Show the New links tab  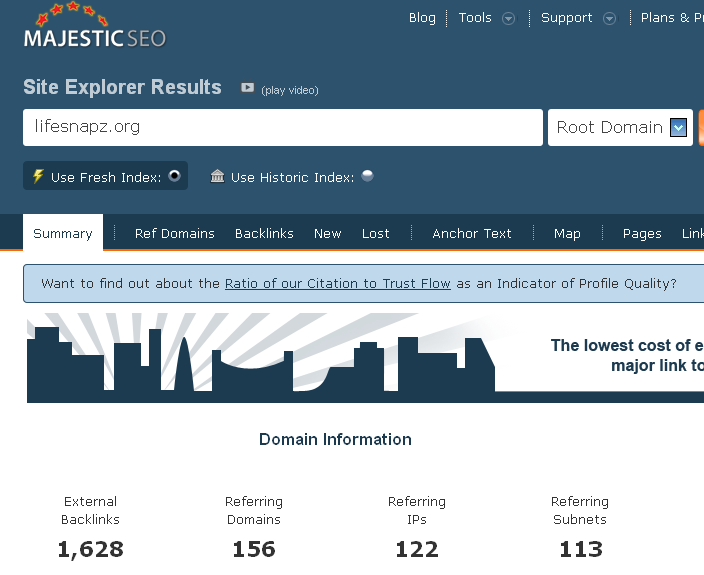pyautogui.click(x=327, y=233)
